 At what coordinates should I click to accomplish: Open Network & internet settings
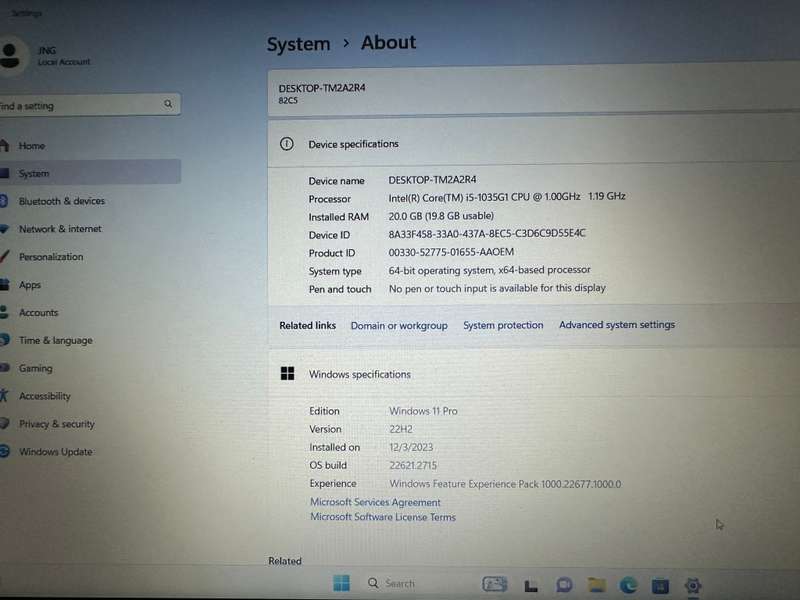point(90,229)
